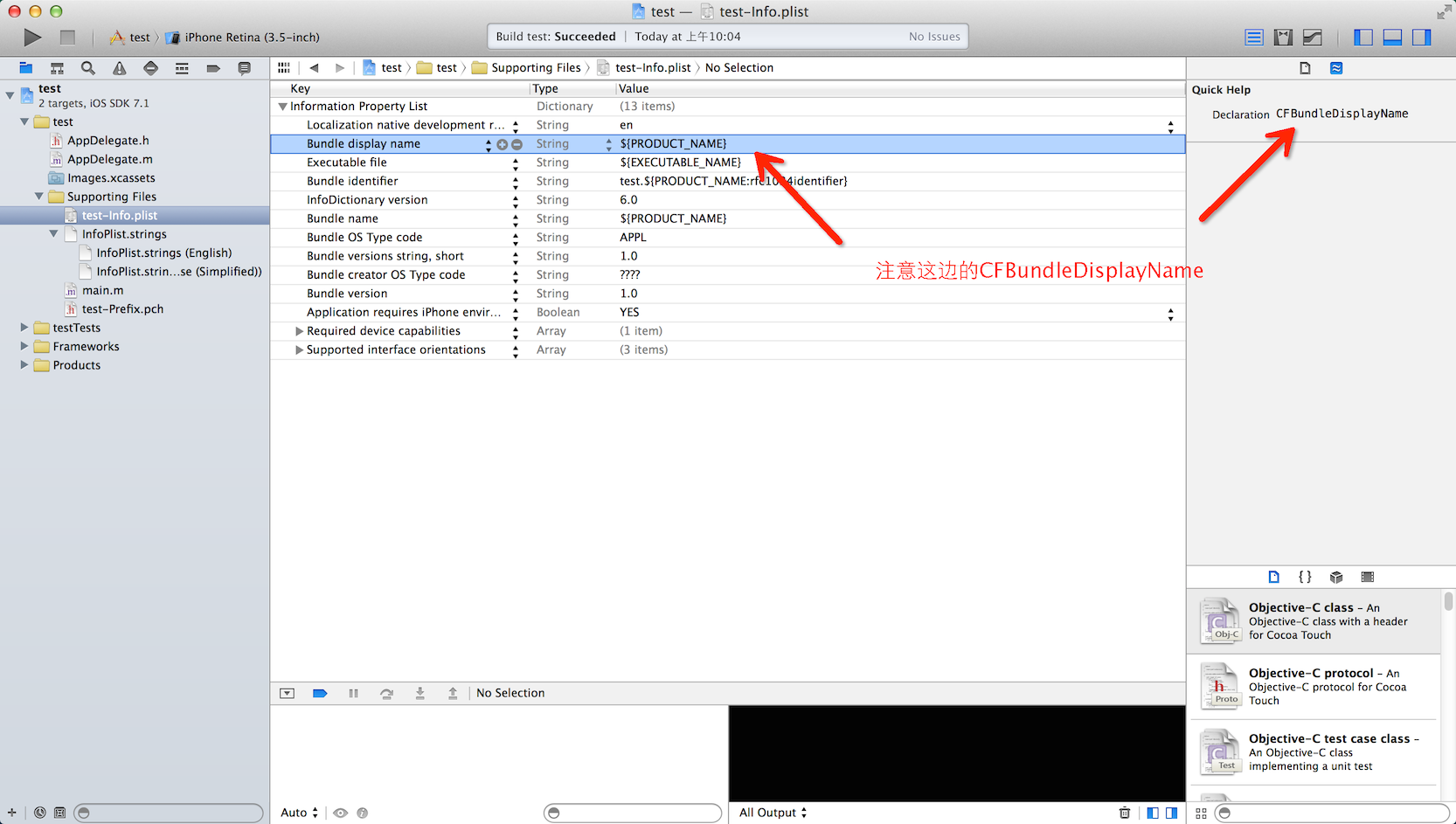Add row after Bundle display name
Screen dimensions: 1456x824
pyautogui.click(x=503, y=144)
